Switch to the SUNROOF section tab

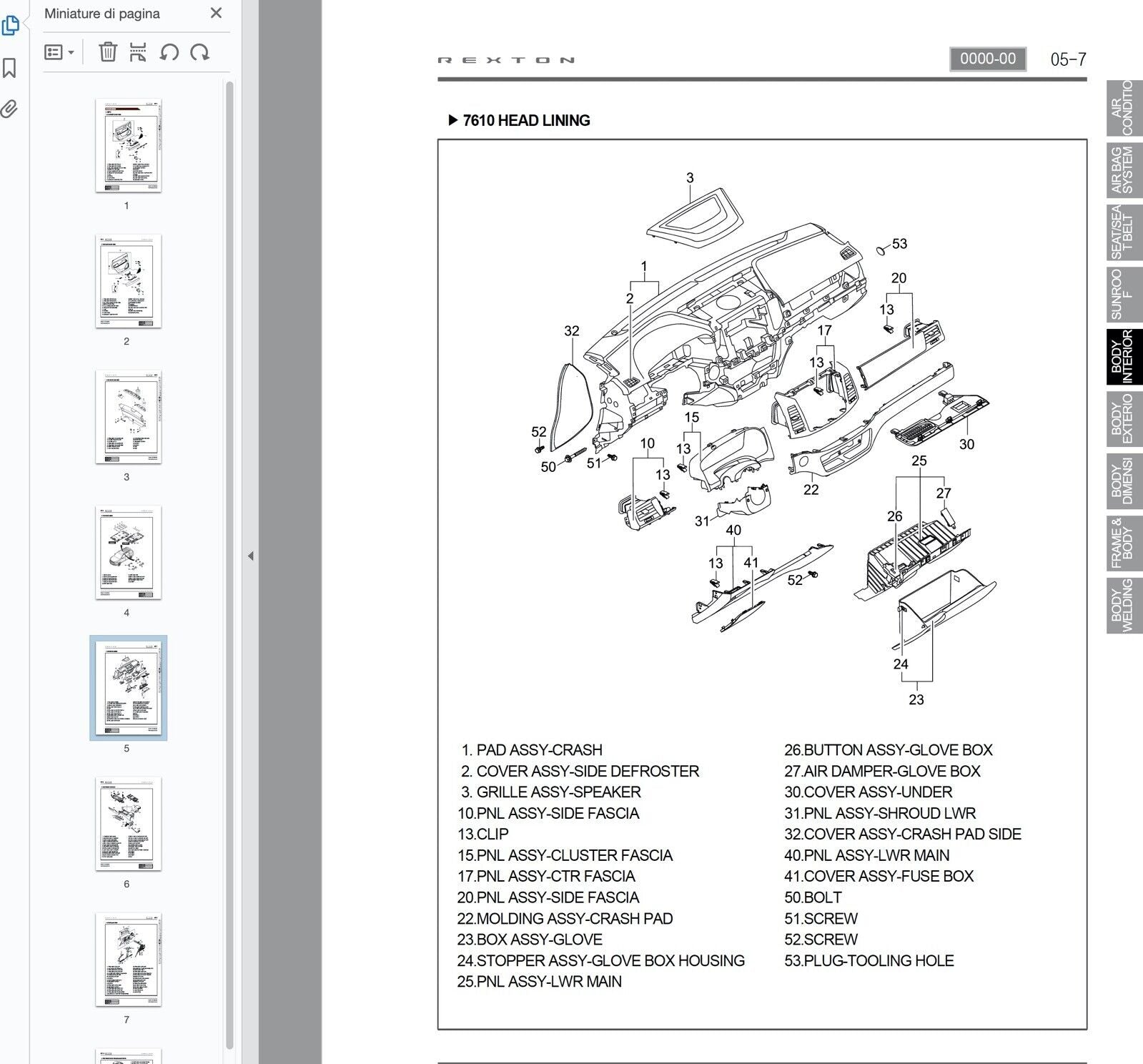tap(1123, 294)
